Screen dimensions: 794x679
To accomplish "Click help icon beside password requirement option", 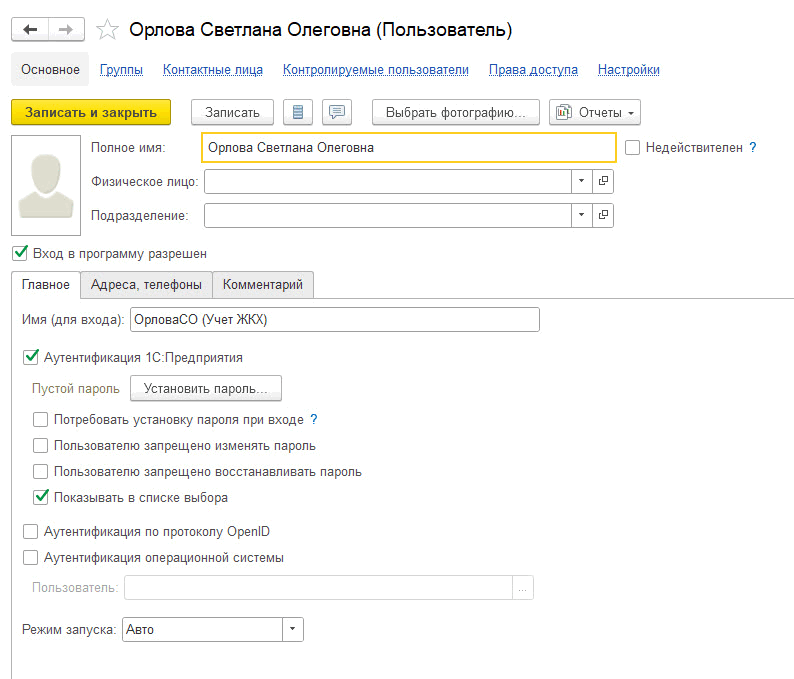I will point(313,419).
